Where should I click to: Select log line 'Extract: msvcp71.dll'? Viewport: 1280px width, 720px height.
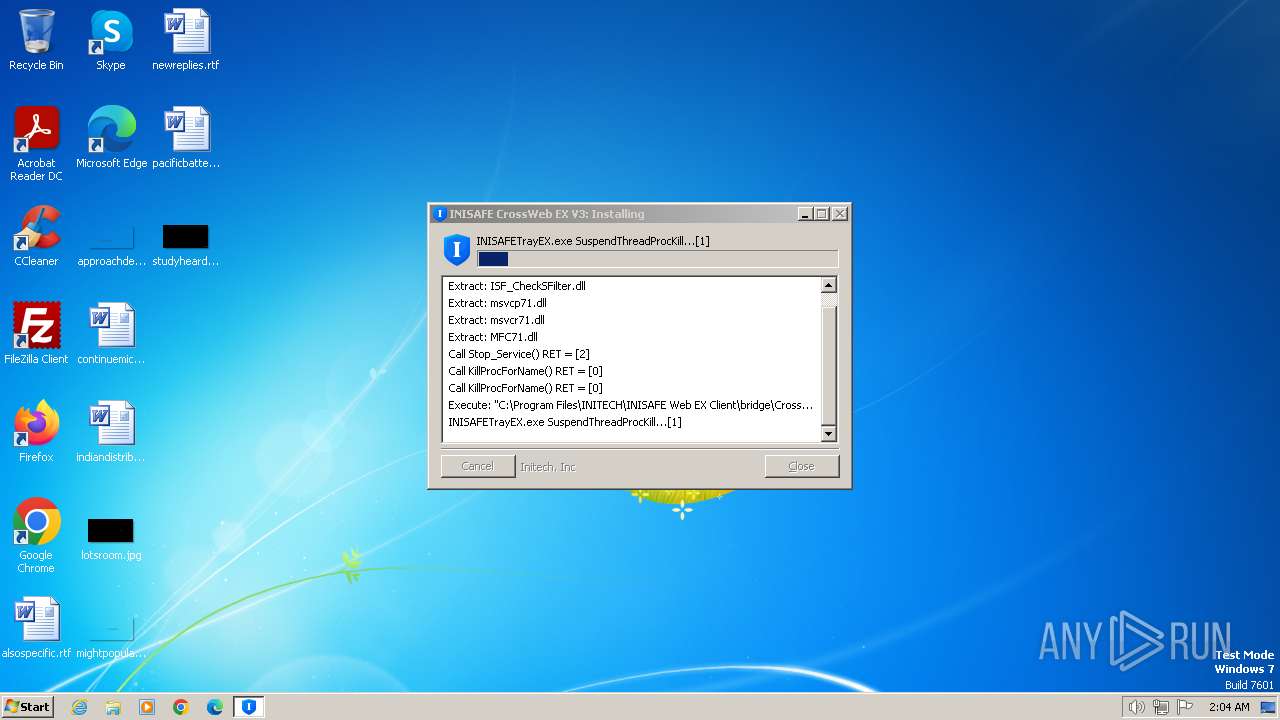497,303
